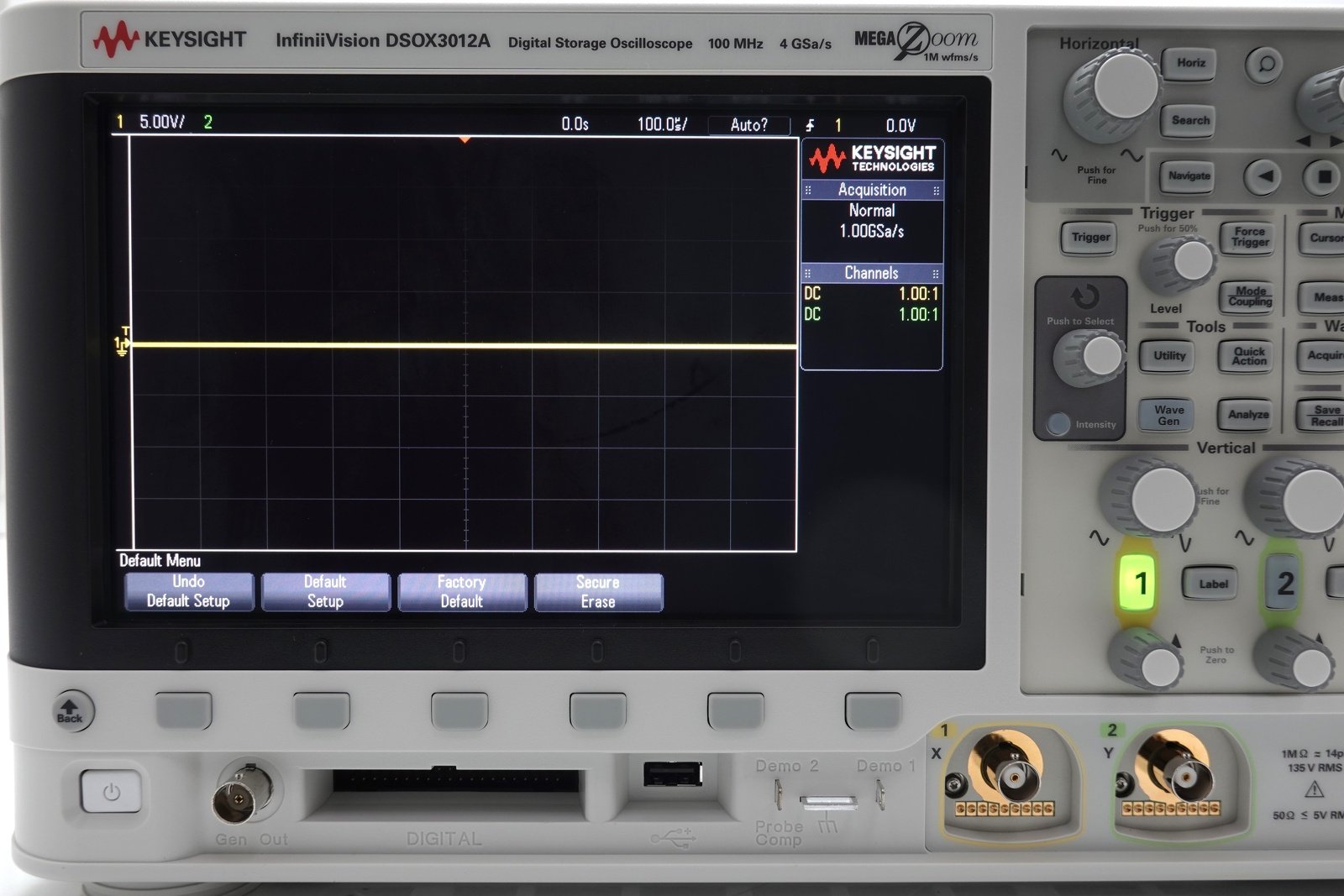The image size is (1344, 896).
Task: Click the Utility key under Tools
Action: pos(1168,356)
